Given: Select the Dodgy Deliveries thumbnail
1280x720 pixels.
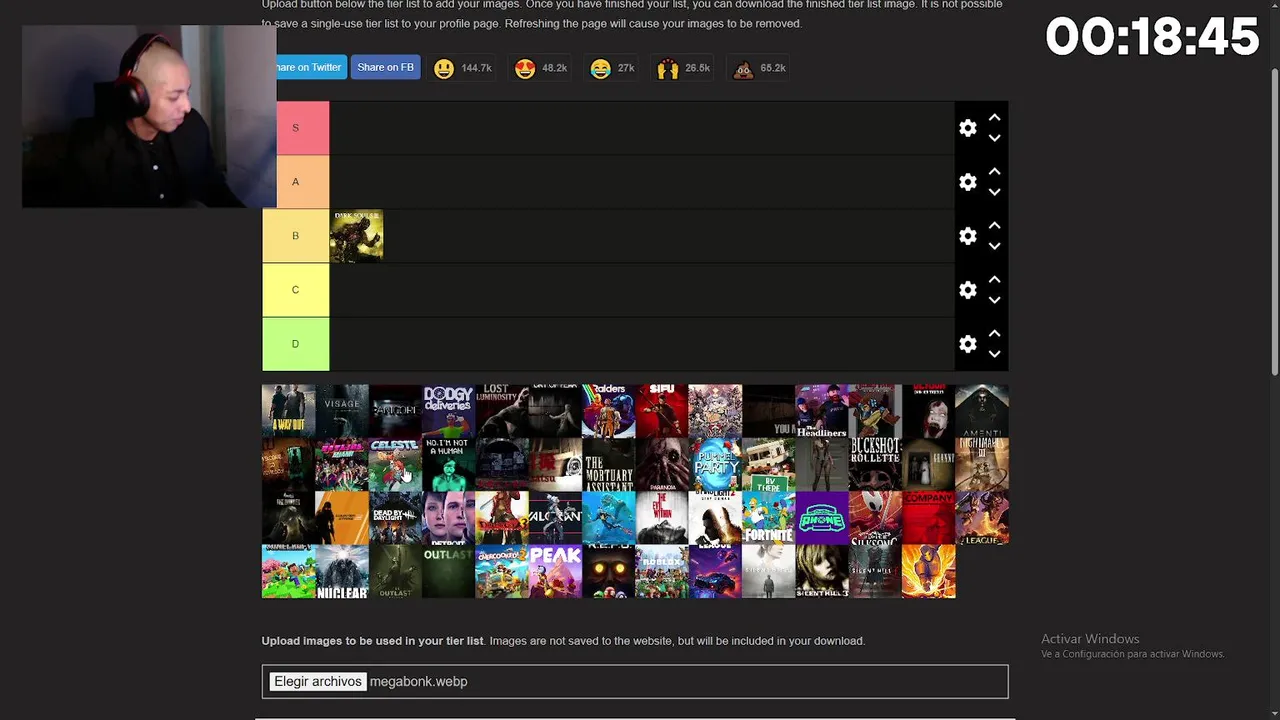Looking at the screenshot, I should click(x=448, y=411).
